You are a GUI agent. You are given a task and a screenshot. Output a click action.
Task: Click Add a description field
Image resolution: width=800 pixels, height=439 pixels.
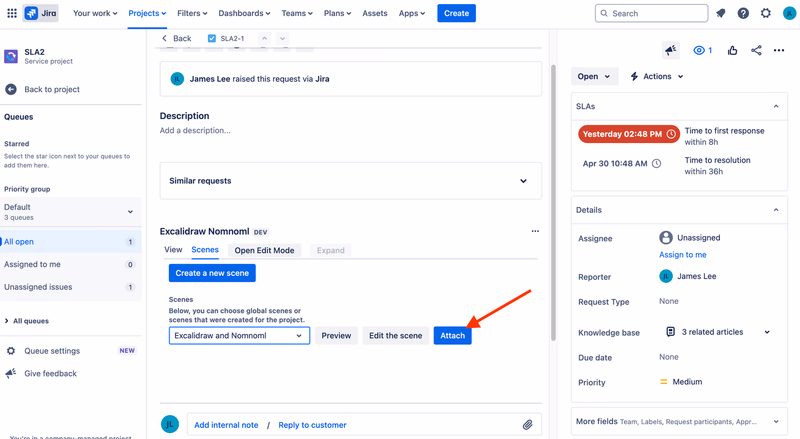195,130
